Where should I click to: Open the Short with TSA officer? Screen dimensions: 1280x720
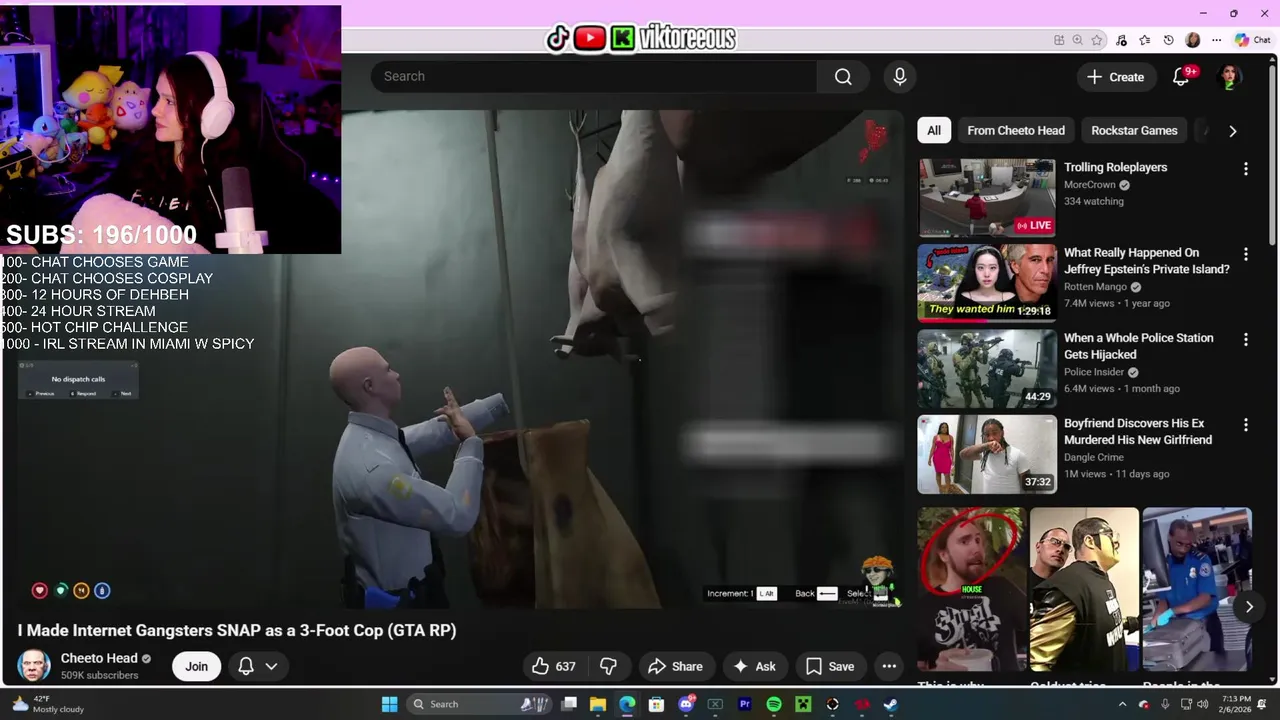[1197, 589]
